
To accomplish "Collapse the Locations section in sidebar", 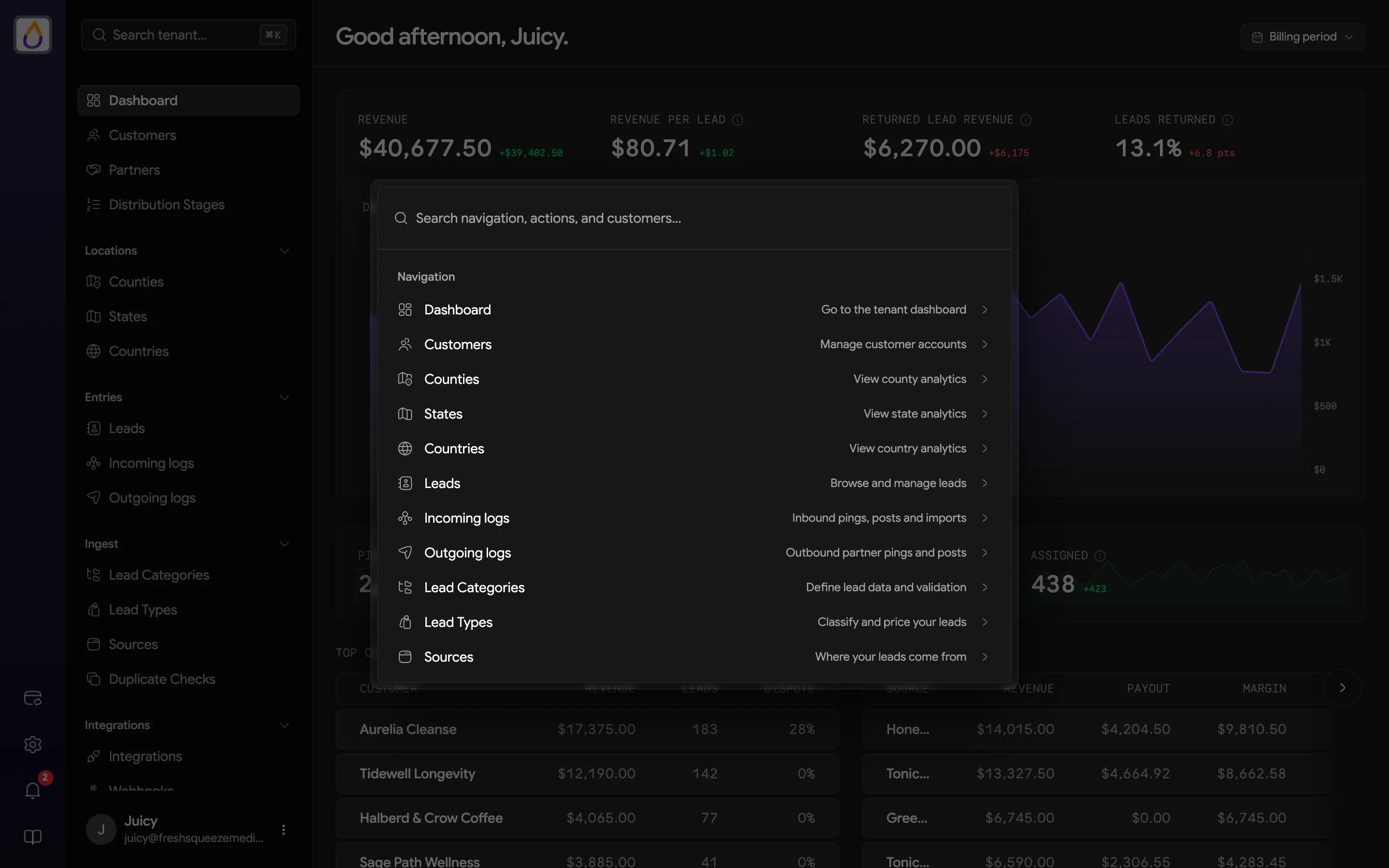I will click(284, 251).
